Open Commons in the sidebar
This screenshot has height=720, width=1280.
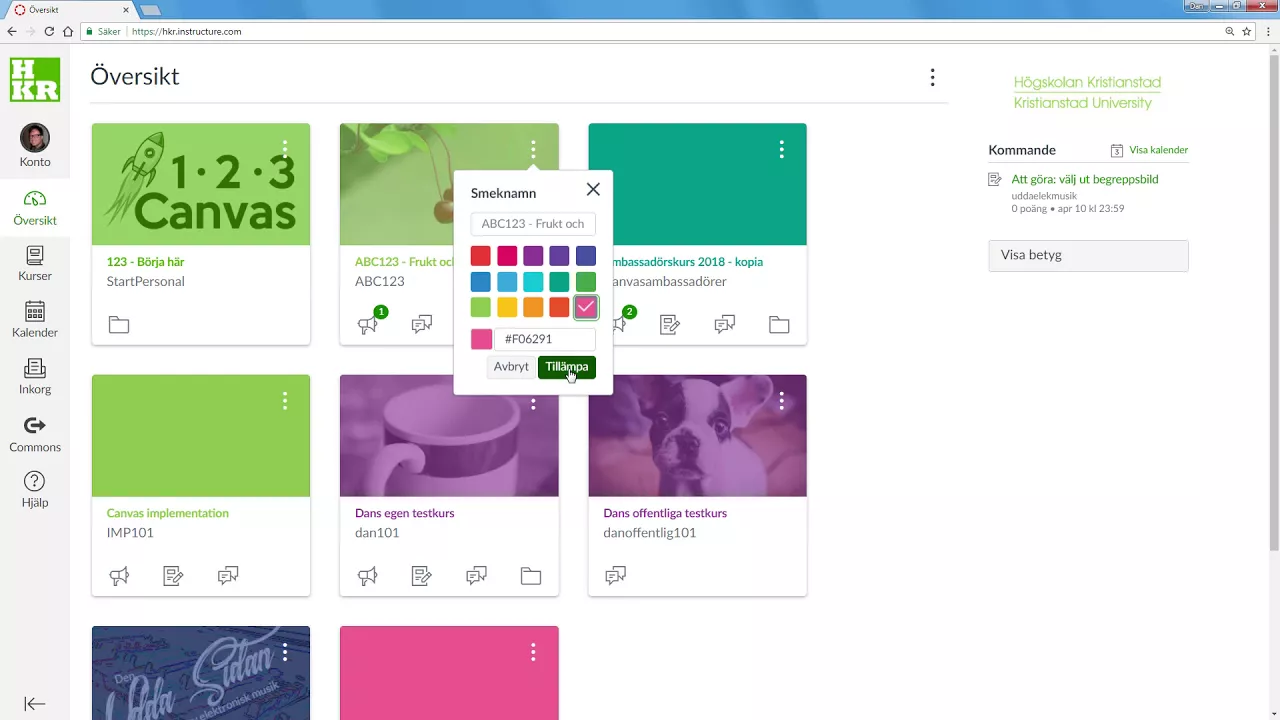point(35,435)
